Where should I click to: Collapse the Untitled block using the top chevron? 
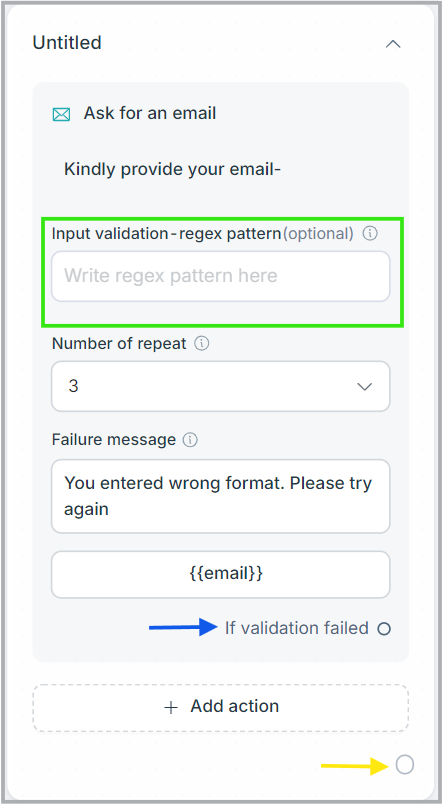393,44
